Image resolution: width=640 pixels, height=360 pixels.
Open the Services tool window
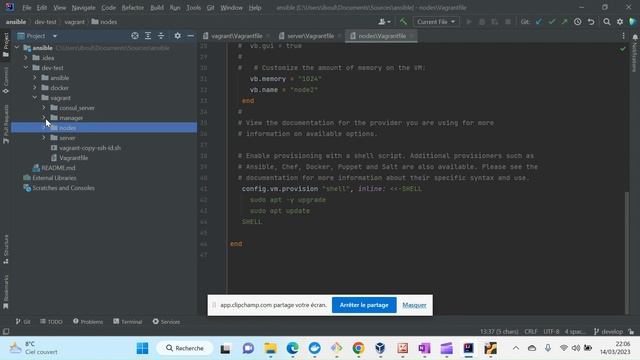pos(166,322)
